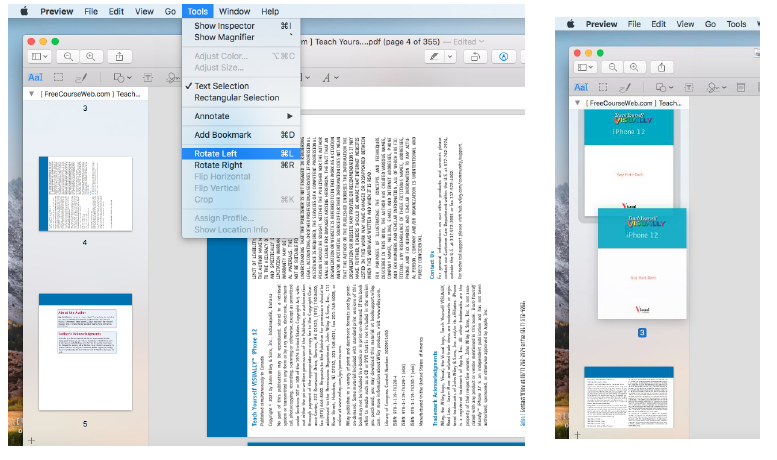Open the Highlight pen dropdown arrow

[450, 57]
